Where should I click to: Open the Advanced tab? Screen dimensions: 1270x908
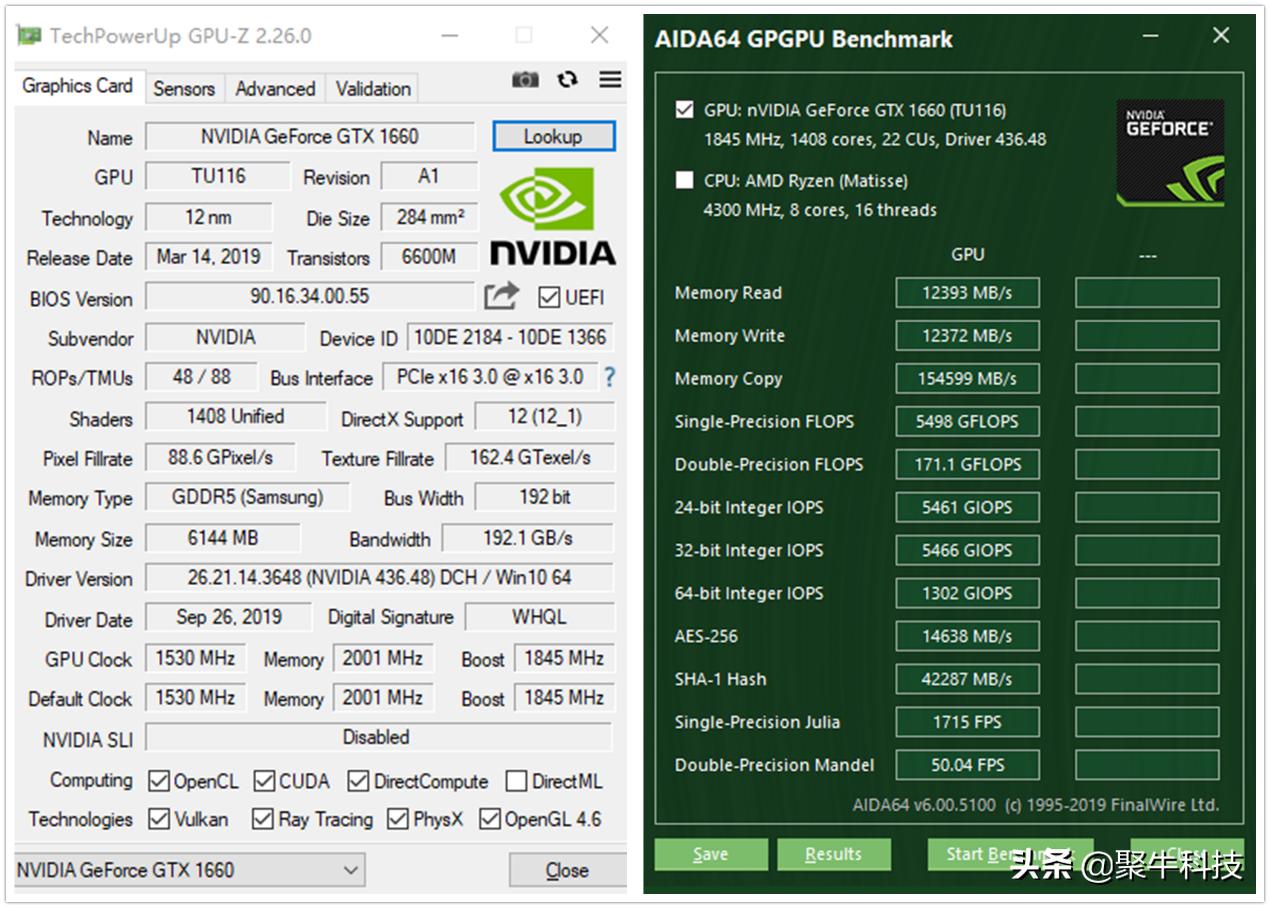tap(275, 88)
